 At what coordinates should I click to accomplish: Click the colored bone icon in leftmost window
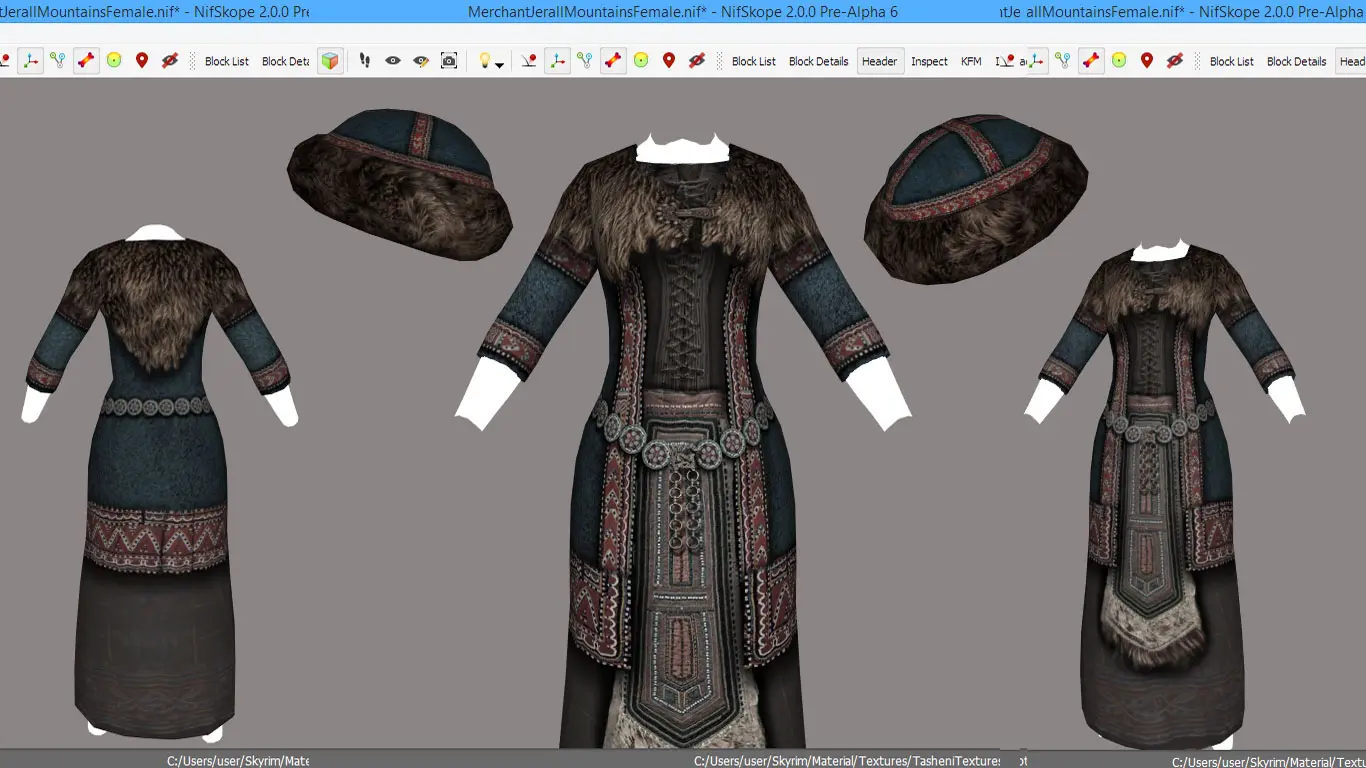[86, 61]
